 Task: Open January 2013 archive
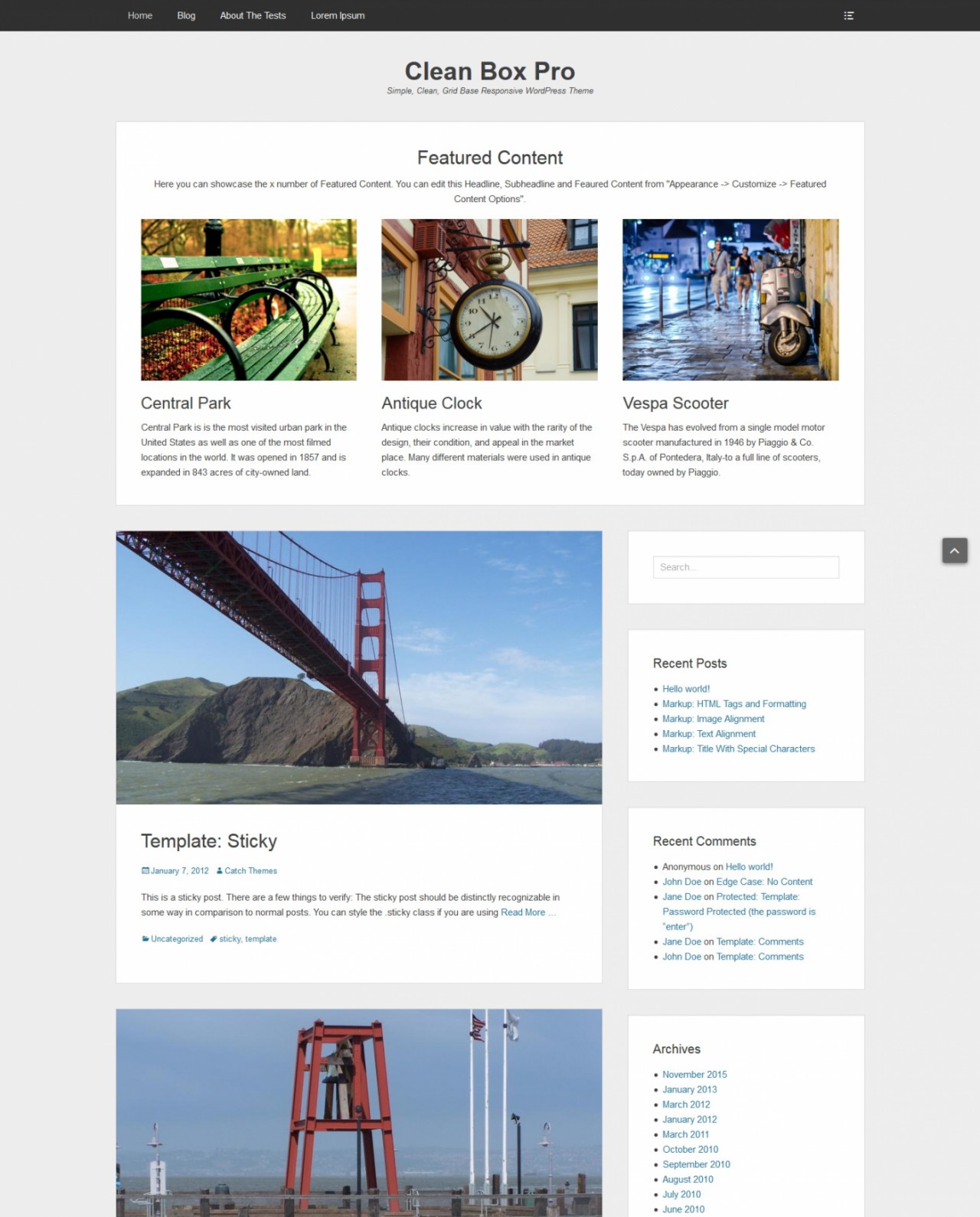pos(690,1089)
